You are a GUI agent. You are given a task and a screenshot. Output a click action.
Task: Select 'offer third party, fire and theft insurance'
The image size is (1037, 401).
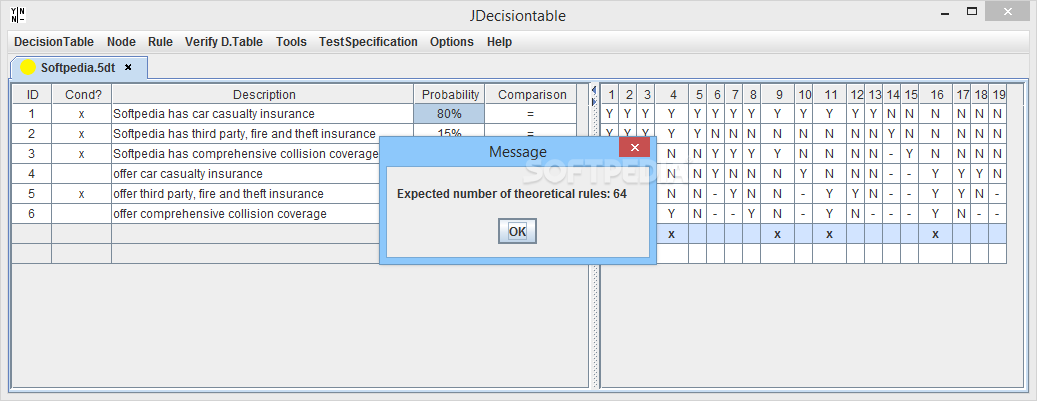pyautogui.click(x=246, y=194)
